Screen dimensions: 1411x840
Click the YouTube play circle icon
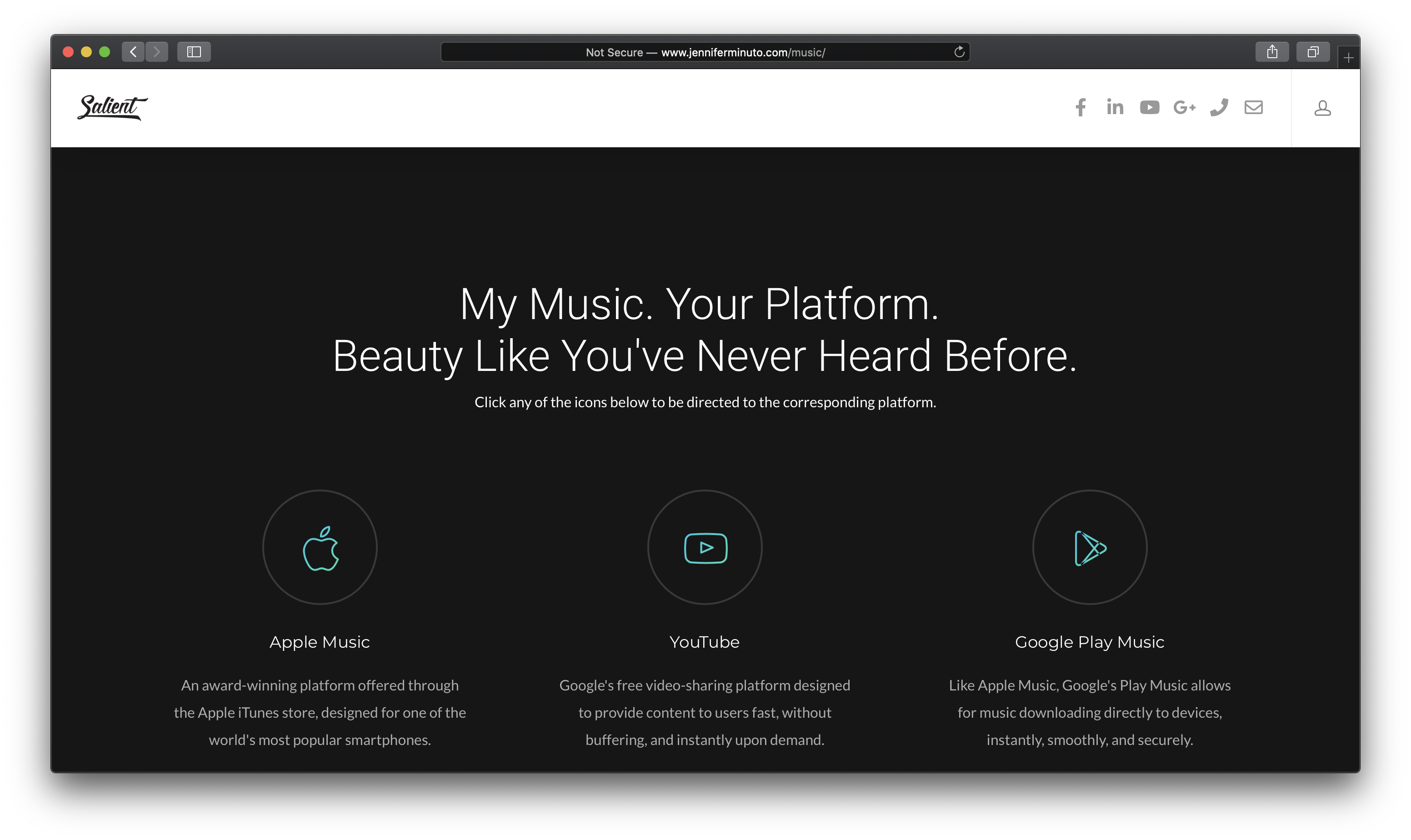tap(705, 547)
